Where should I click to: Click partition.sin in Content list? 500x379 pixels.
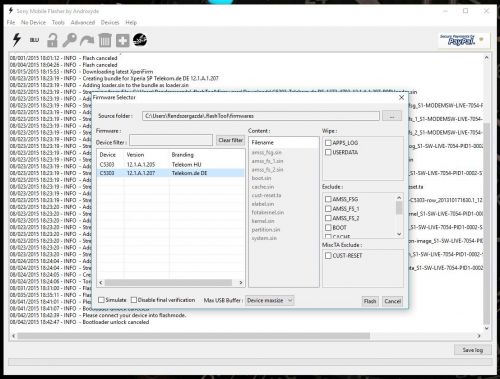tap(266, 230)
